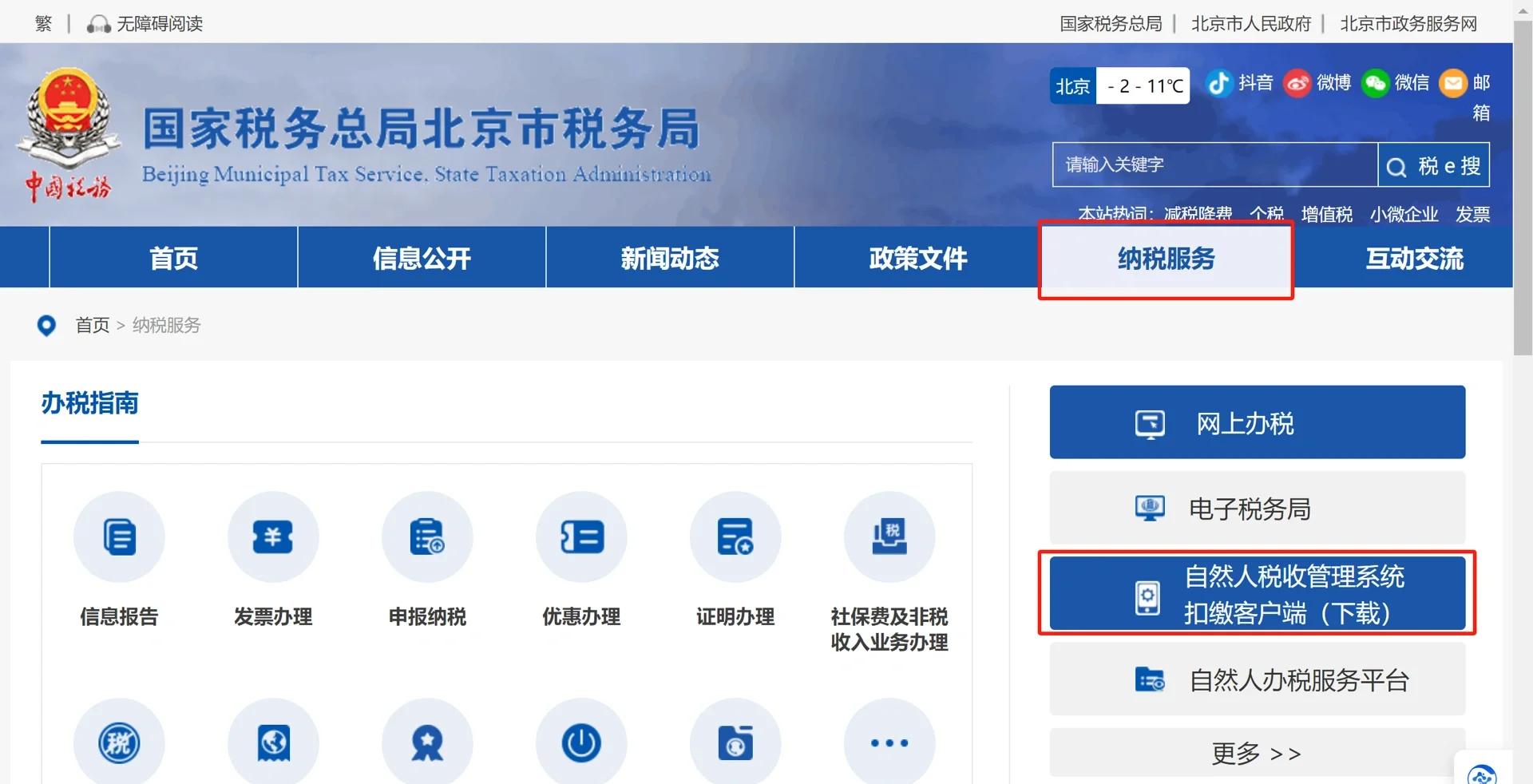Click the 自然人办税服务平台 button
Viewport: 1533px width, 784px height.
click(1257, 679)
